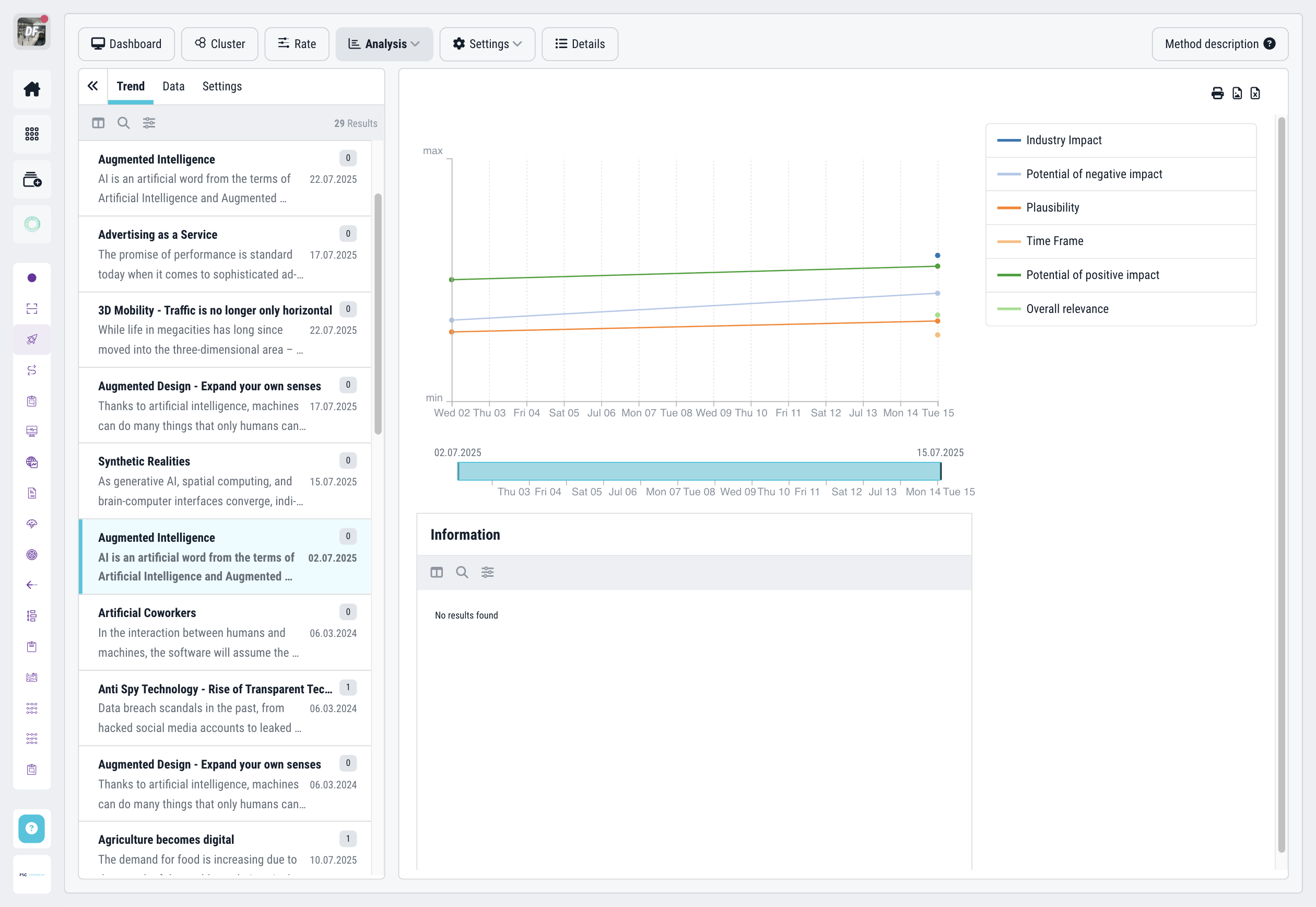Open filter options in Information panel
Screen dimensions: 1316x907
pos(487,572)
